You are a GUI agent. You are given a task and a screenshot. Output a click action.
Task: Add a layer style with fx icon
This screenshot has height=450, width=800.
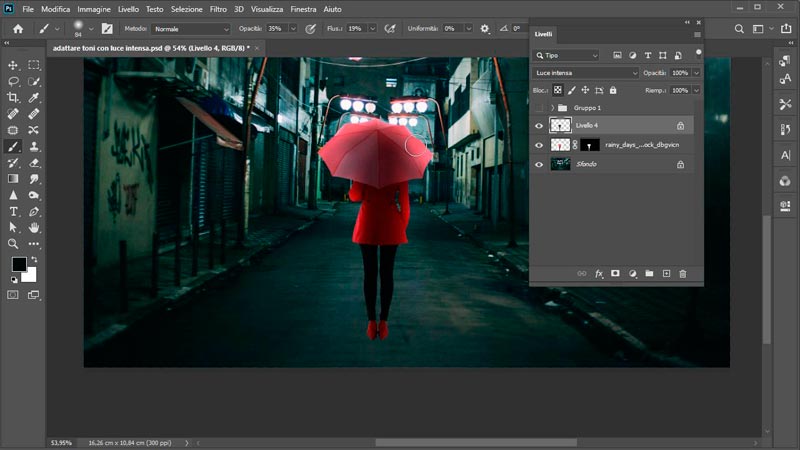pyautogui.click(x=599, y=274)
